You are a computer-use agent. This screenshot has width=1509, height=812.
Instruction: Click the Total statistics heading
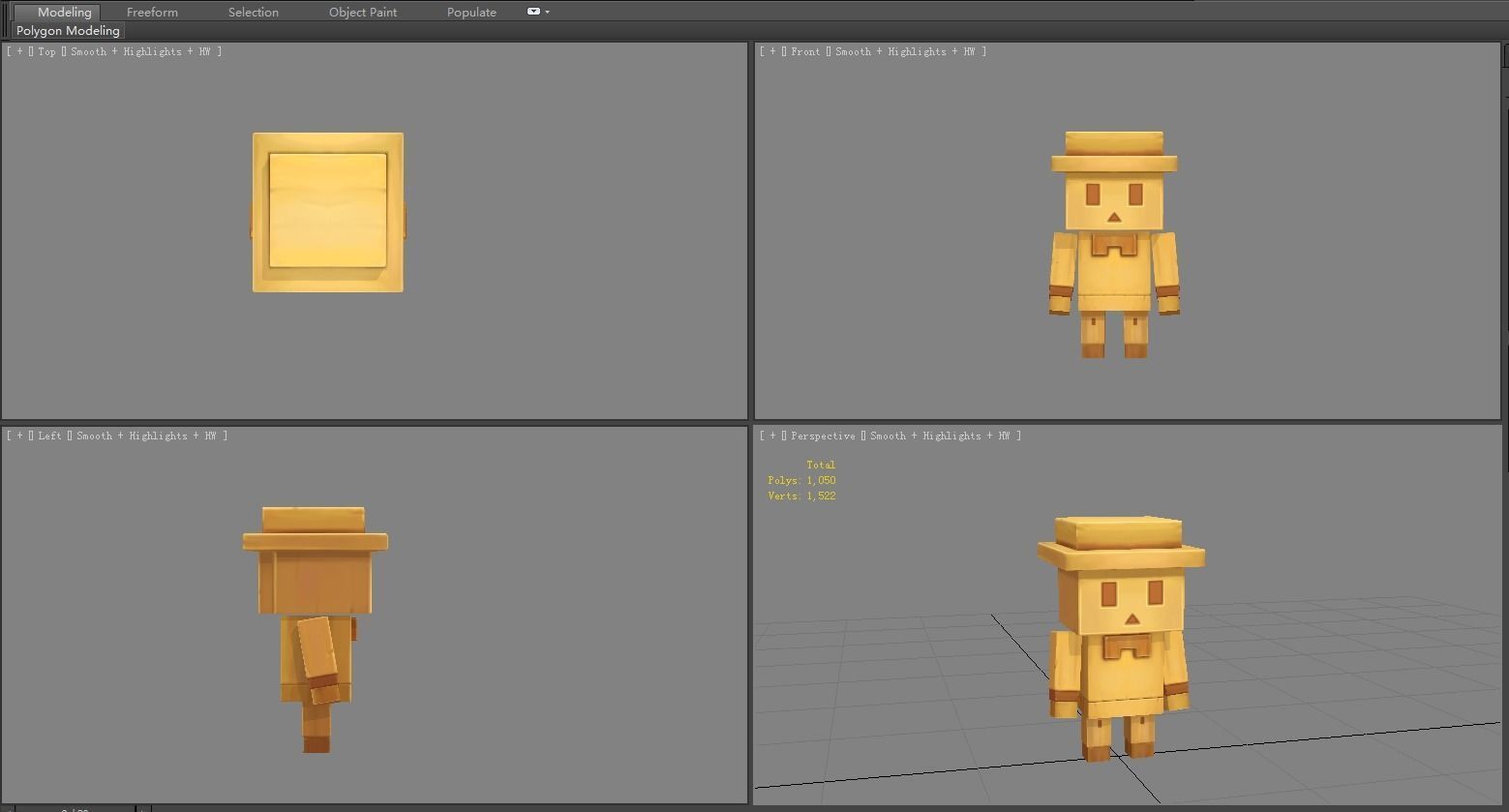821,465
